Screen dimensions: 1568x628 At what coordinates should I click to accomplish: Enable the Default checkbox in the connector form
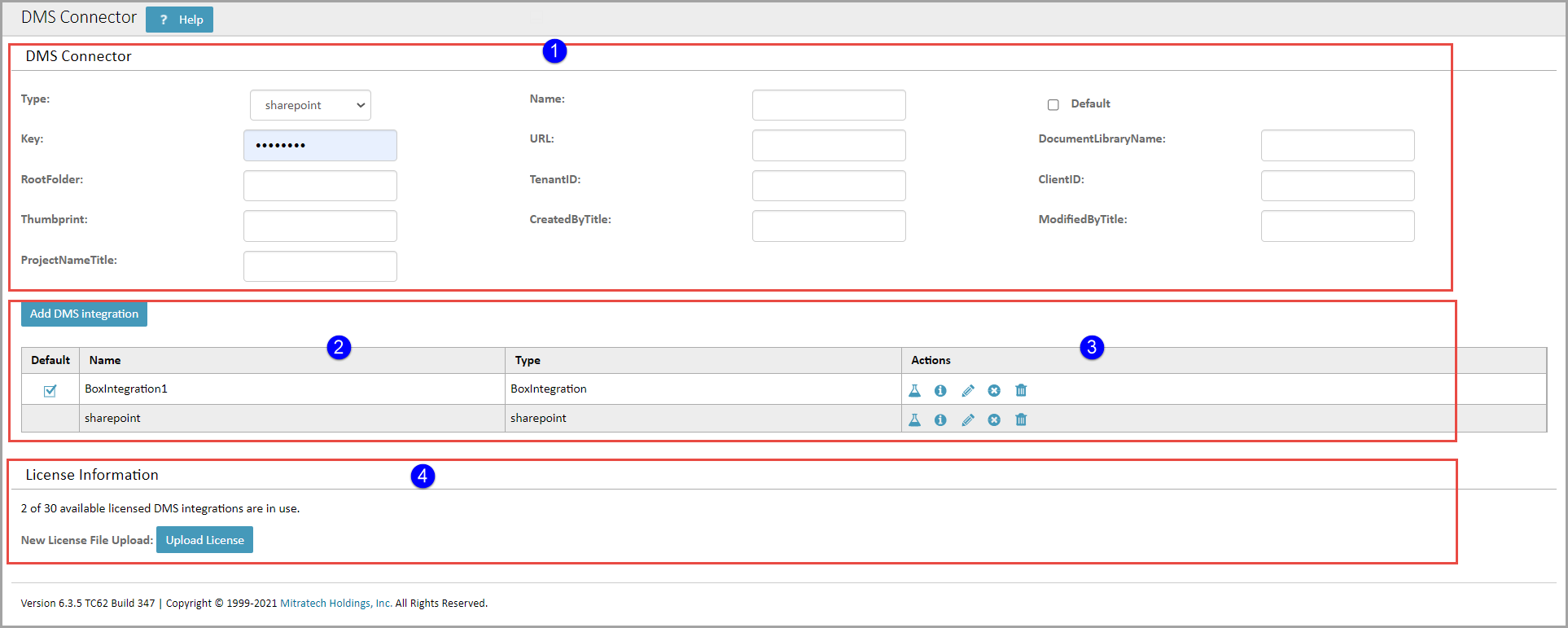pos(1053,105)
